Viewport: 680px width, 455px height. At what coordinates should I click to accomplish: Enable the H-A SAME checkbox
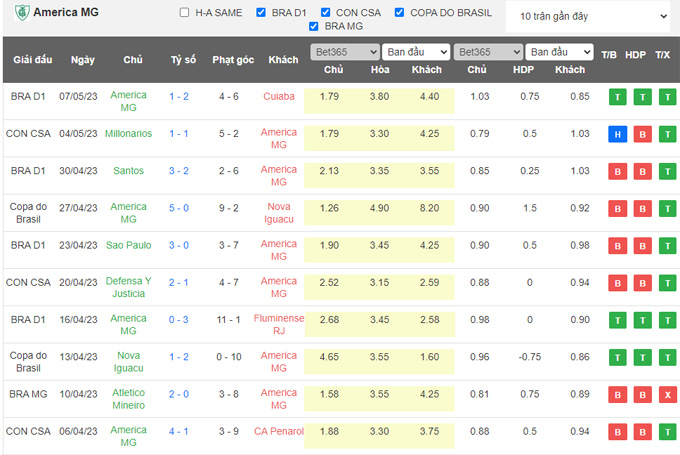[184, 13]
